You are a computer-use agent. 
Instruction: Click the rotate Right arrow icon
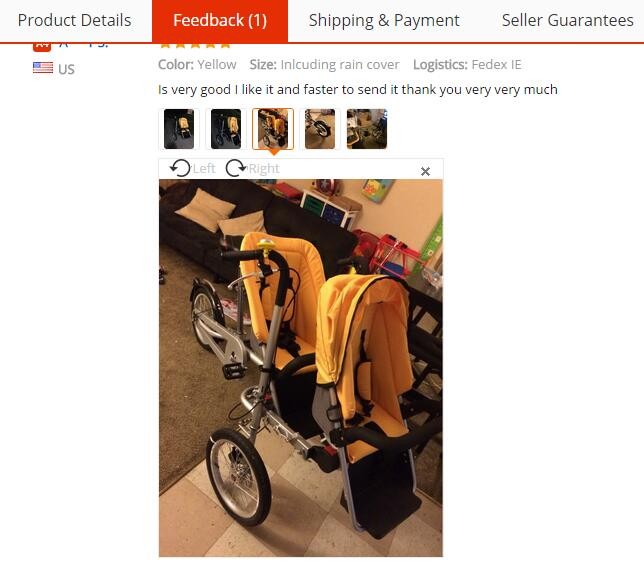coord(236,168)
